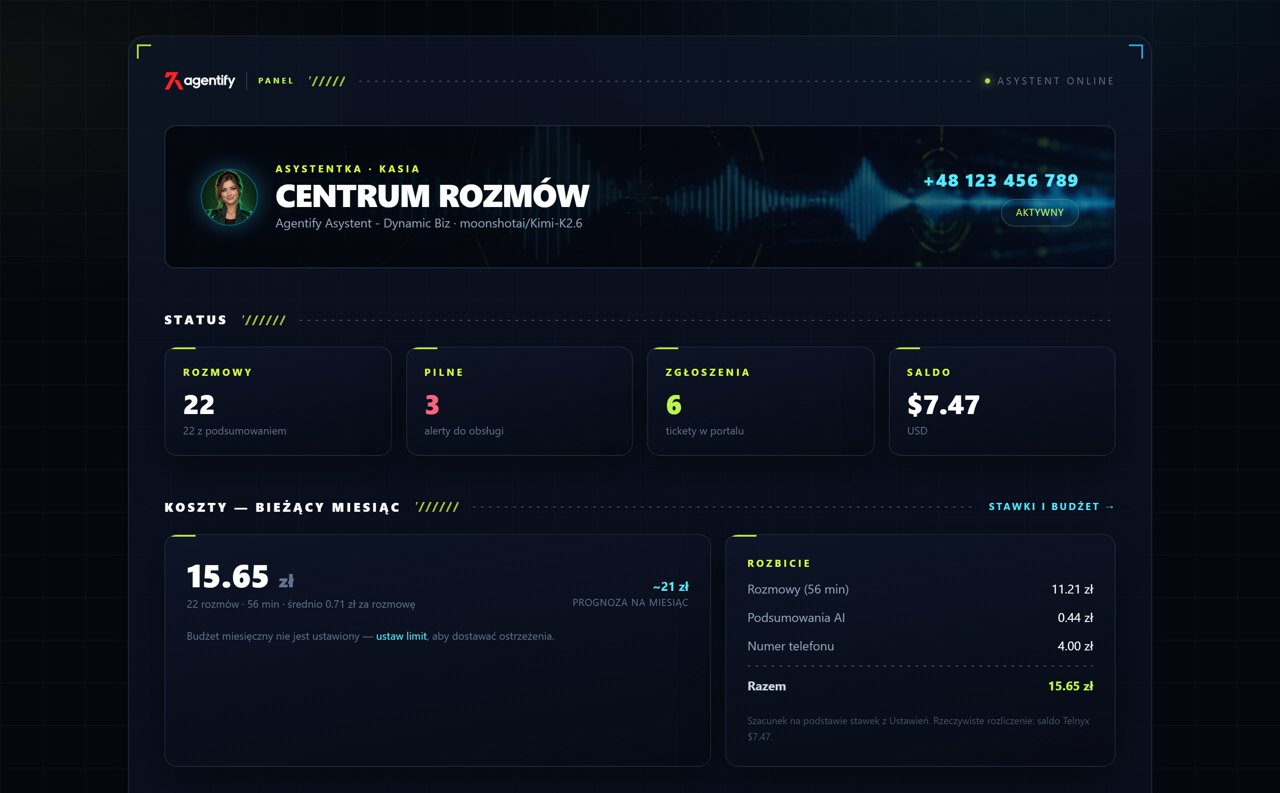Click the model line mentioning moonshotai/Kimi-K2.6
The width and height of the screenshot is (1280, 793).
(429, 224)
